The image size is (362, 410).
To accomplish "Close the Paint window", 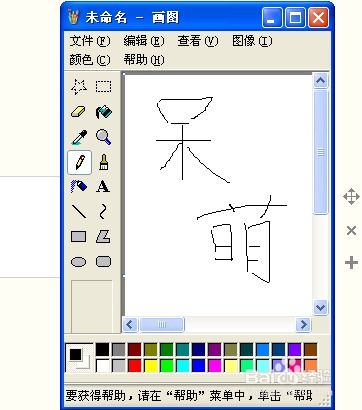I will click(x=318, y=17).
